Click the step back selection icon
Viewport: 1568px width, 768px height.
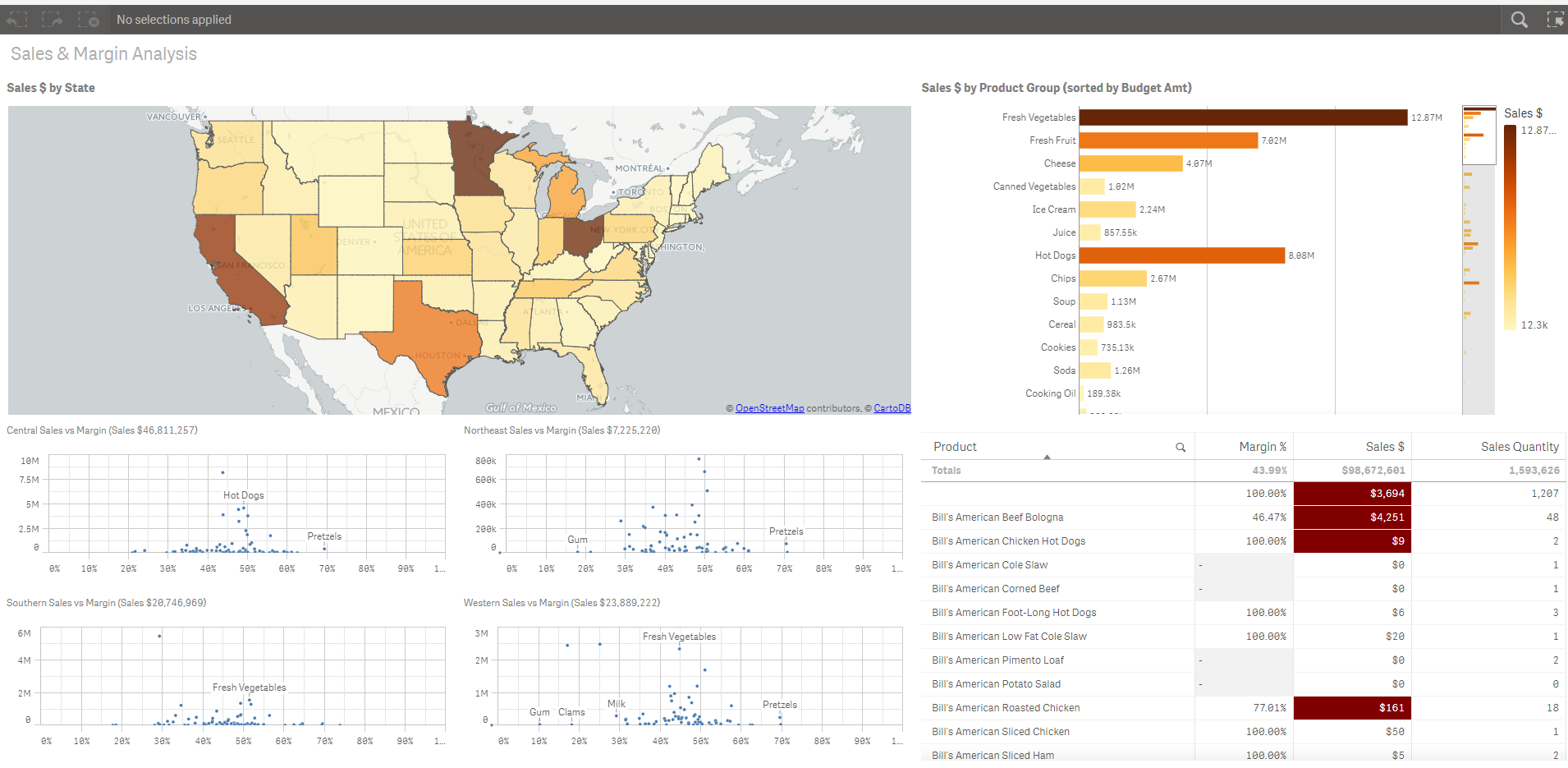pos(16,20)
